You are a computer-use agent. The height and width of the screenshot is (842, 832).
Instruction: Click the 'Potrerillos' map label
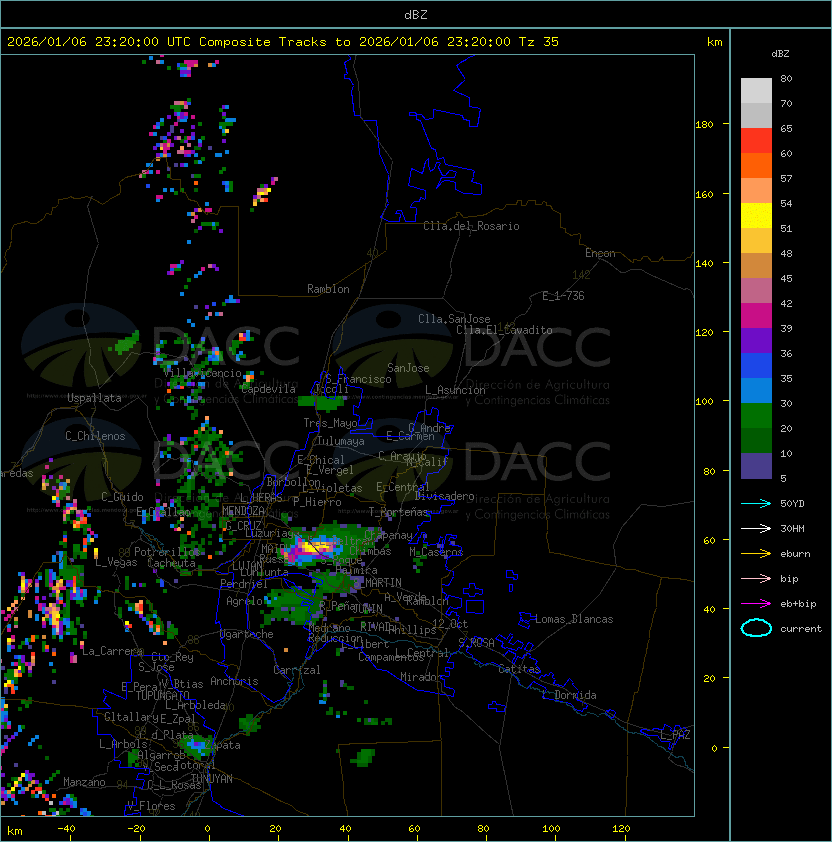click(x=167, y=552)
